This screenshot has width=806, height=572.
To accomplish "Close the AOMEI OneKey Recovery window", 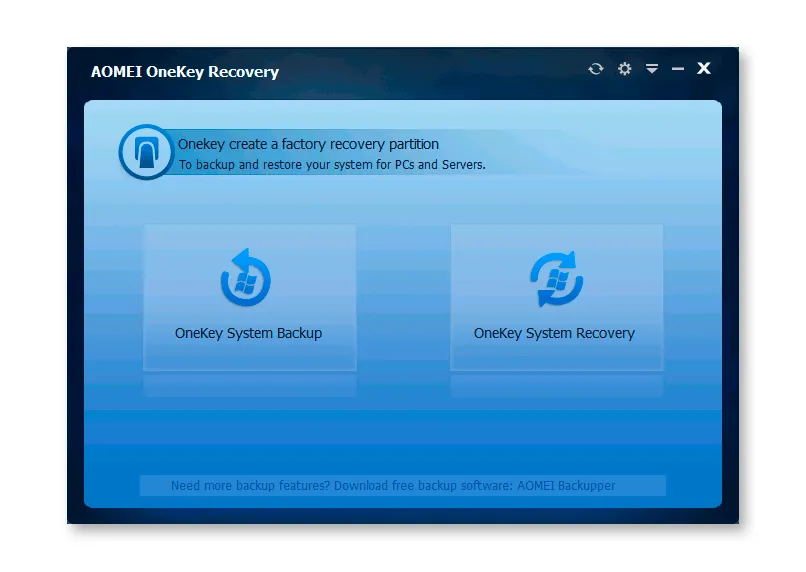I will coord(704,68).
